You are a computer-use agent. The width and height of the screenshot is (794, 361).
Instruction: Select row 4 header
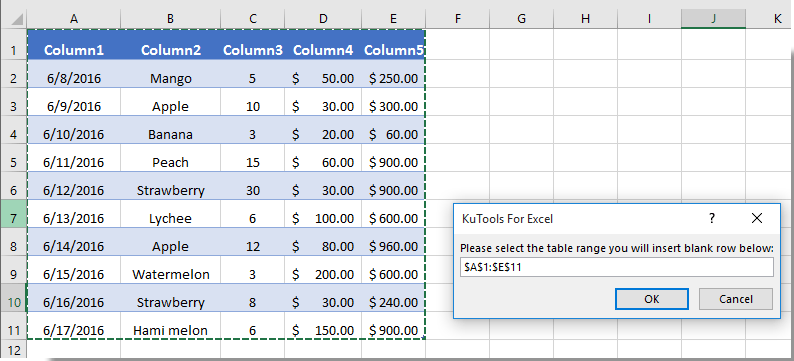click(x=13, y=130)
